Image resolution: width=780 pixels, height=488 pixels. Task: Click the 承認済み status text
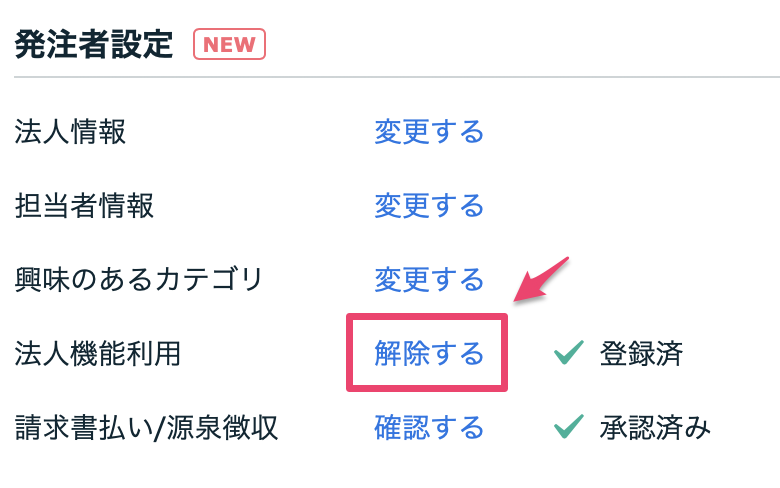coord(655,429)
